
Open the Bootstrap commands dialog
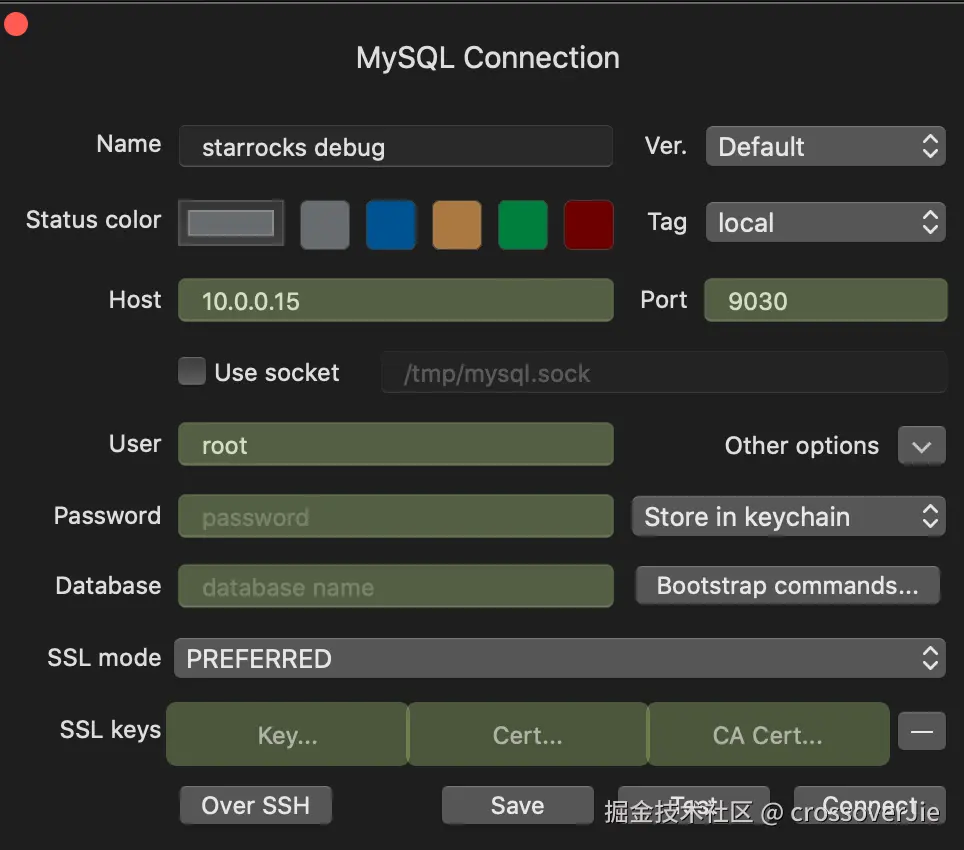787,586
